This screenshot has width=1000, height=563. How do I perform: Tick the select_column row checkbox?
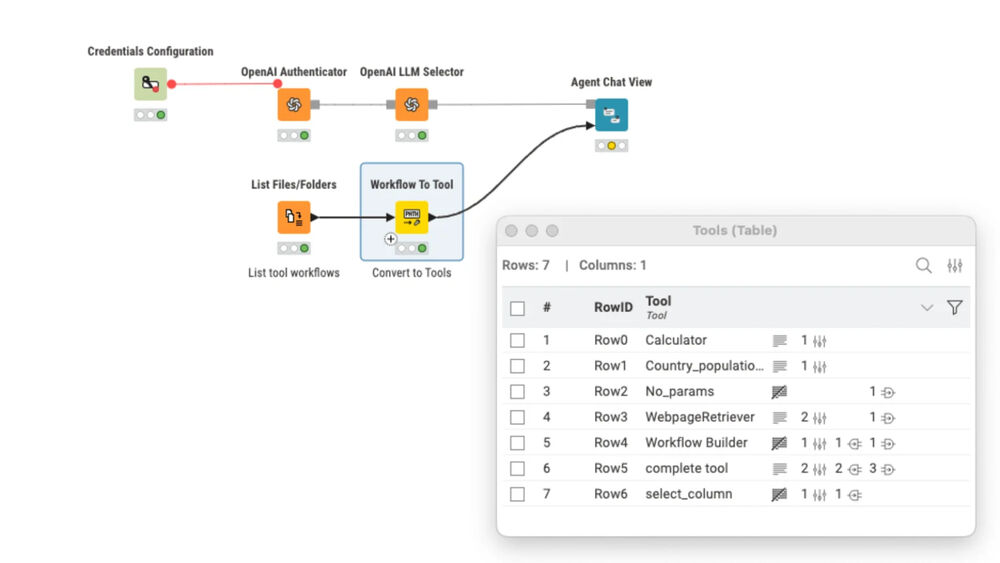tap(517, 494)
